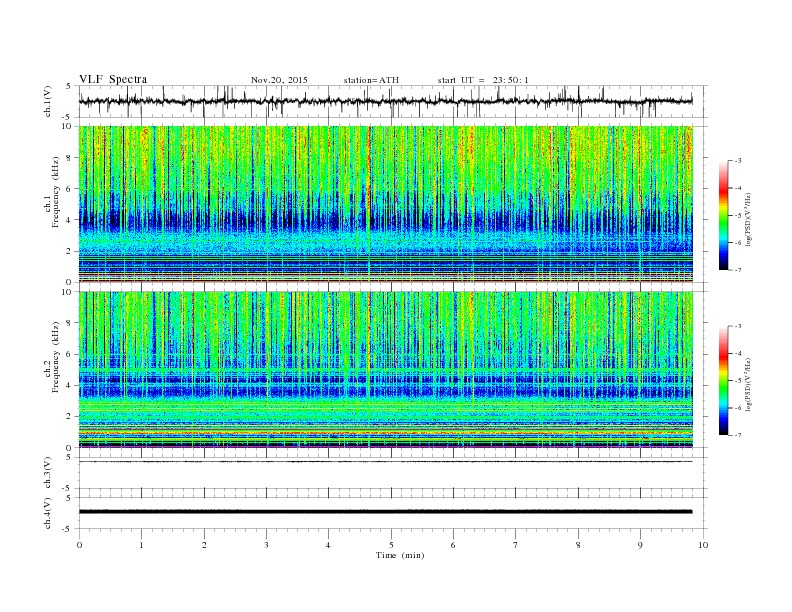Click the "VLF Spectra" plot title
This screenshot has width=792, height=612.
[x=113, y=79]
